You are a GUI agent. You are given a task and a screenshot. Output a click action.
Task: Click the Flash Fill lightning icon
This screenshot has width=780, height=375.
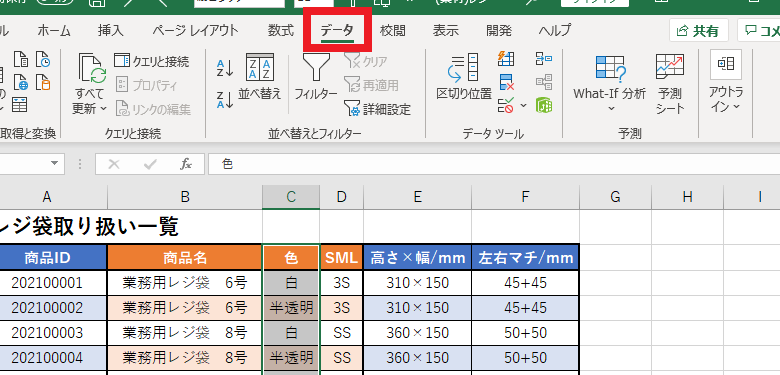(506, 59)
